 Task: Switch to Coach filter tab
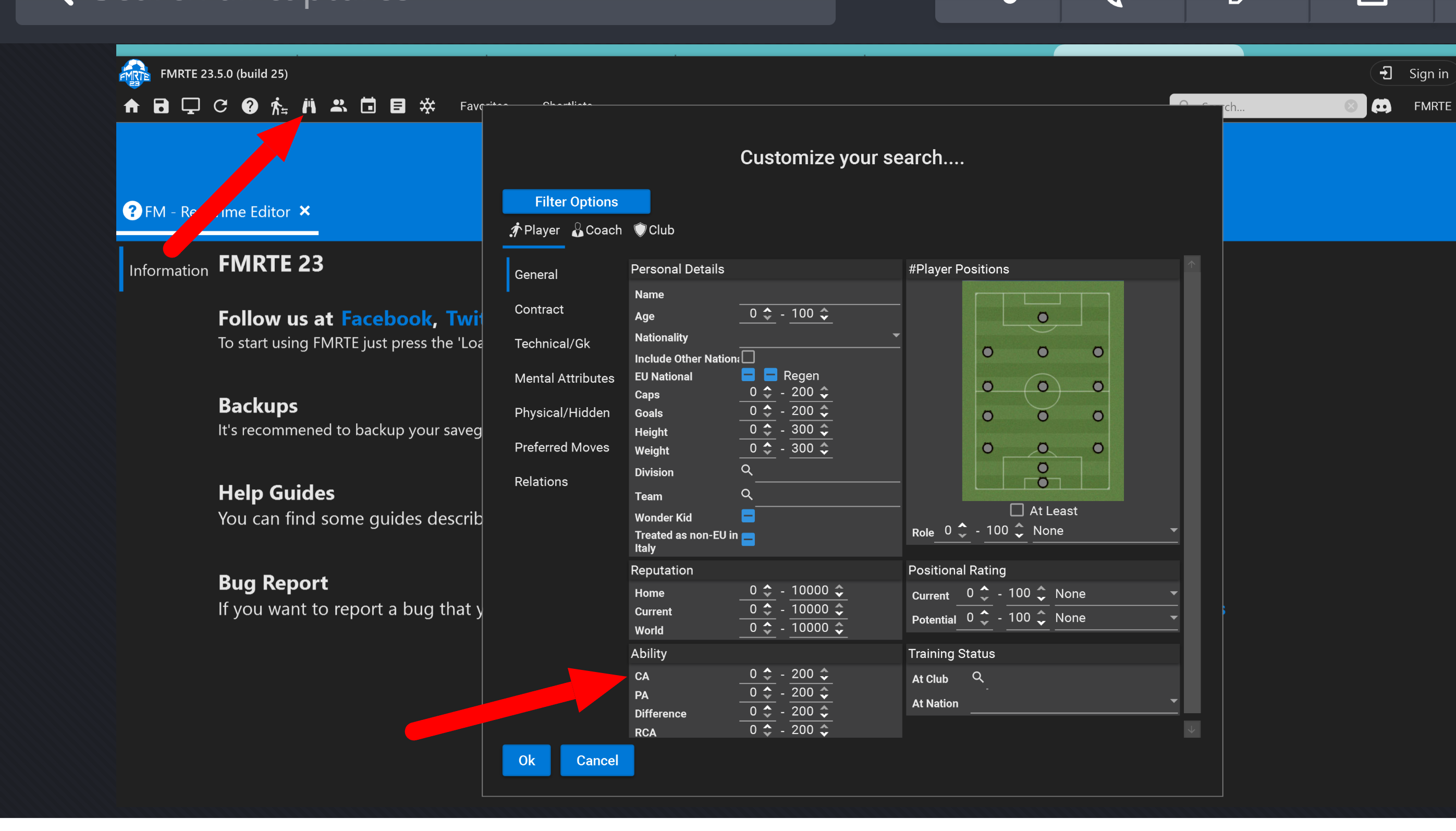[597, 230]
